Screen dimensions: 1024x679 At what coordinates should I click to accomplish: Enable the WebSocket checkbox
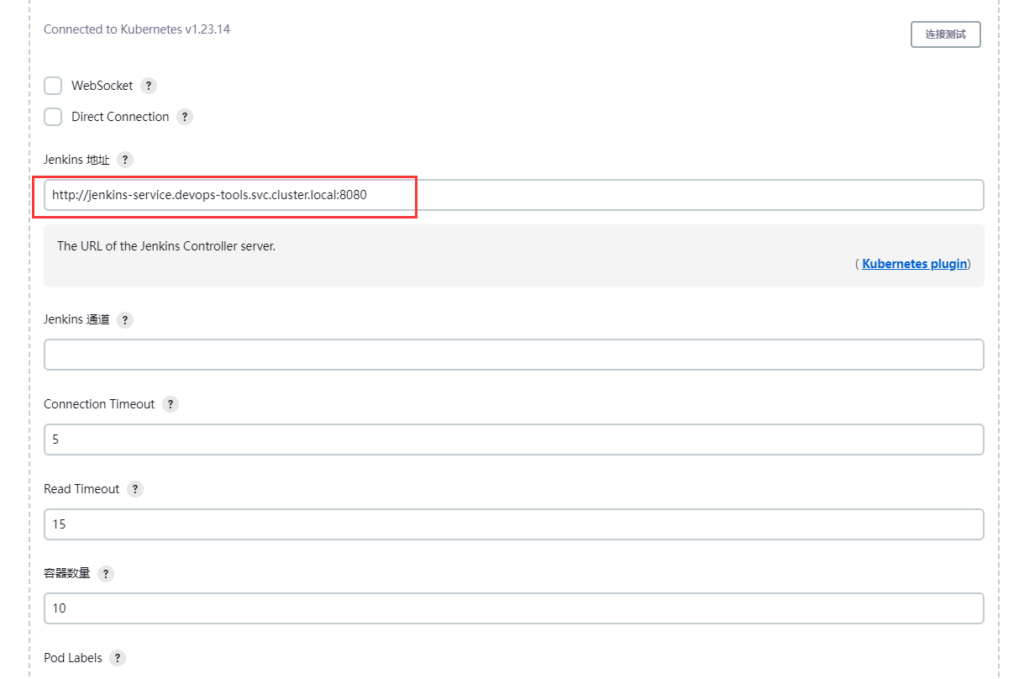[53, 86]
